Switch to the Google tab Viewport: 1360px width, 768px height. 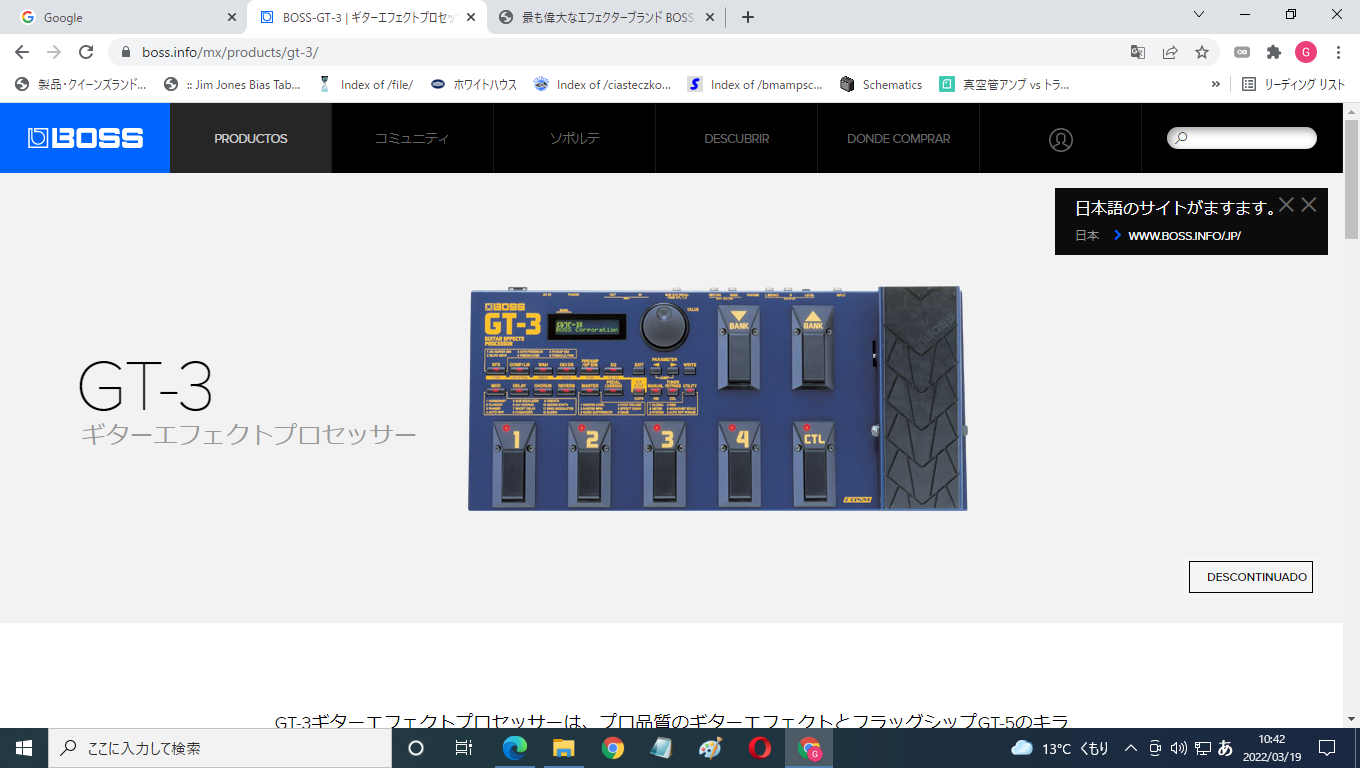tap(125, 17)
